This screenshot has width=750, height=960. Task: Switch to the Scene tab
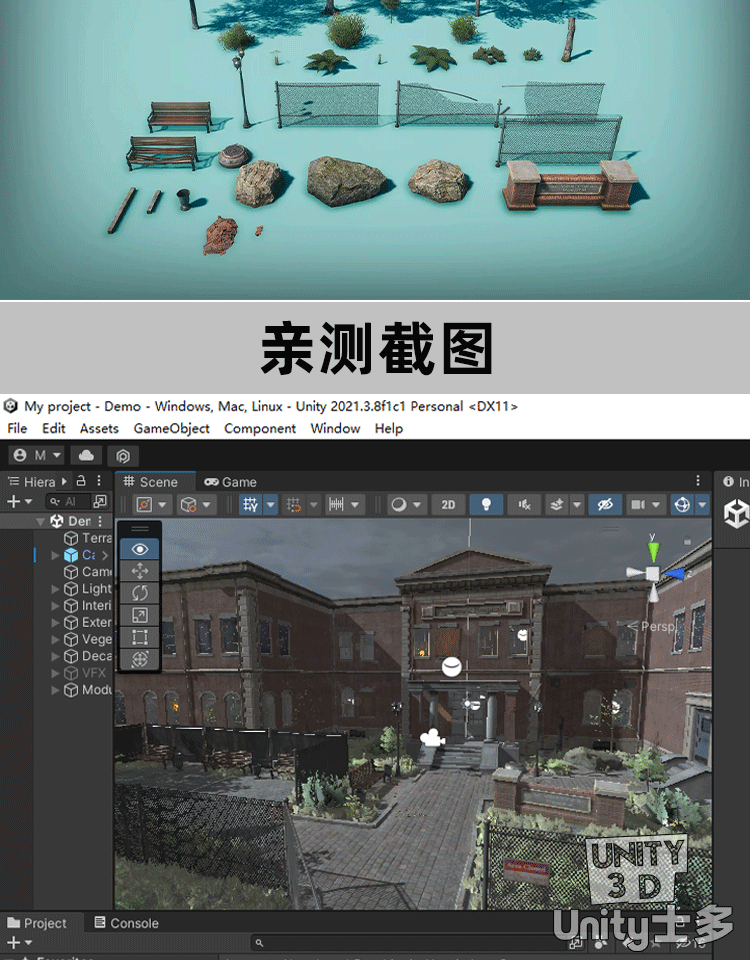pos(156,482)
